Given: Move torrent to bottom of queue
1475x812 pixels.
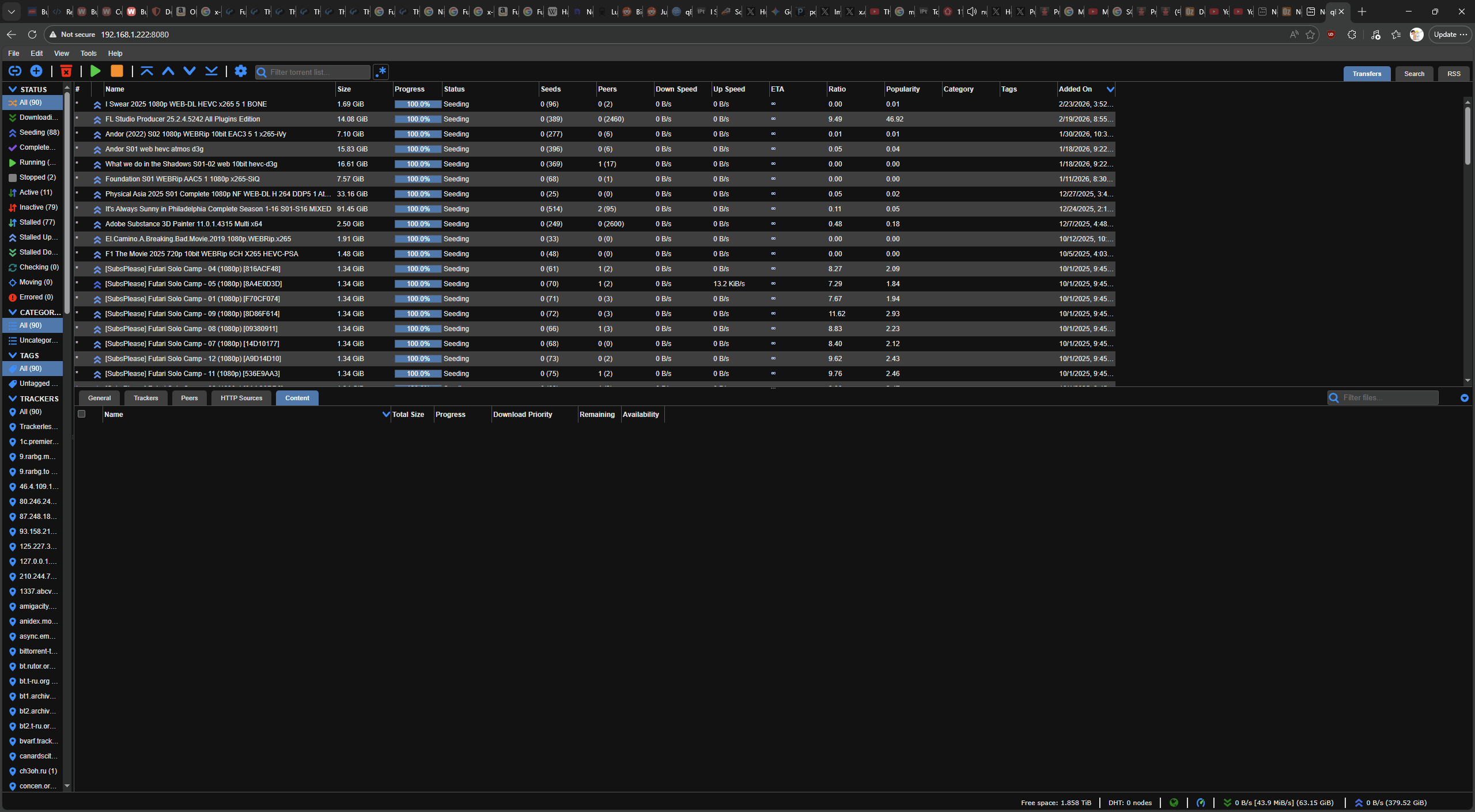Looking at the screenshot, I should click(211, 71).
